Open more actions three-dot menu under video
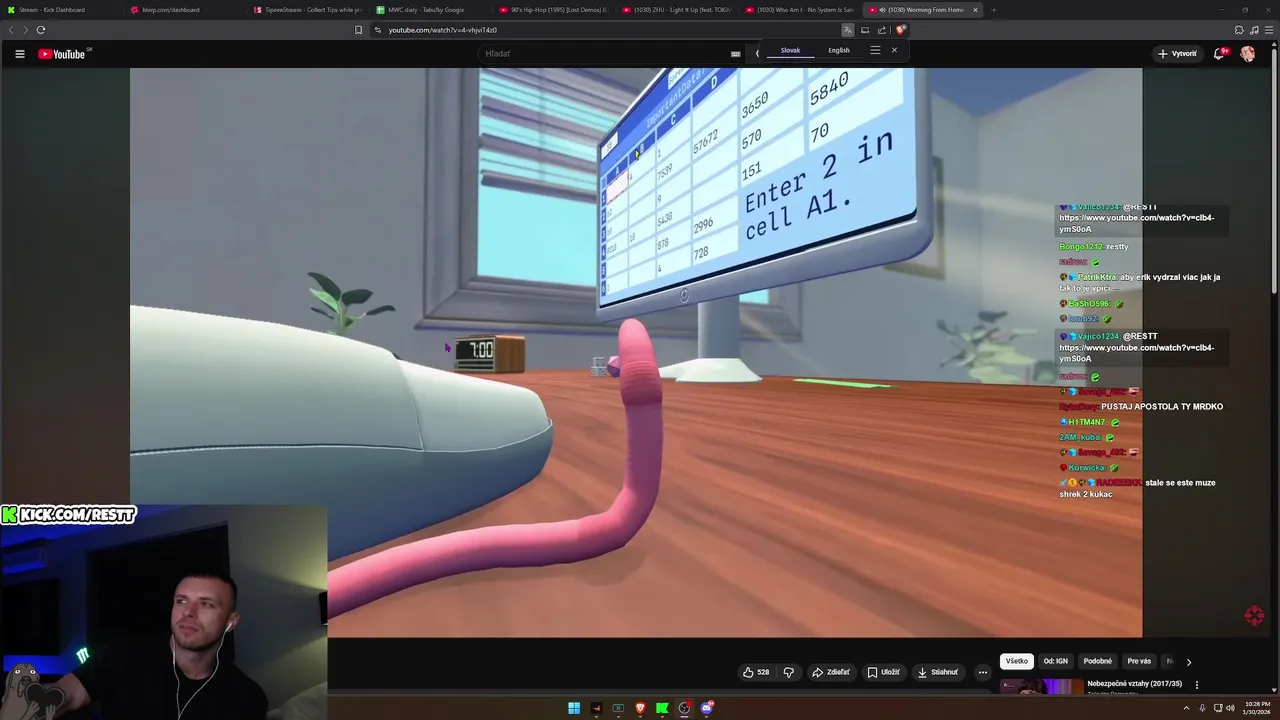 [x=982, y=672]
